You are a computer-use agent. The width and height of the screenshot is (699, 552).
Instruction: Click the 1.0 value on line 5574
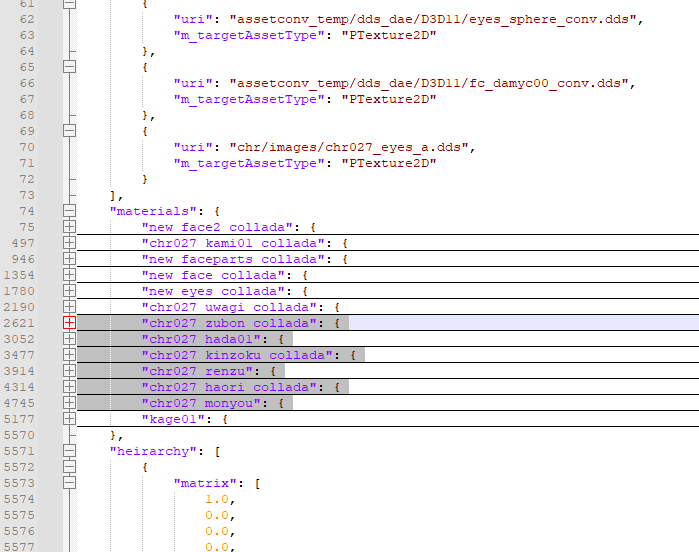[217, 499]
